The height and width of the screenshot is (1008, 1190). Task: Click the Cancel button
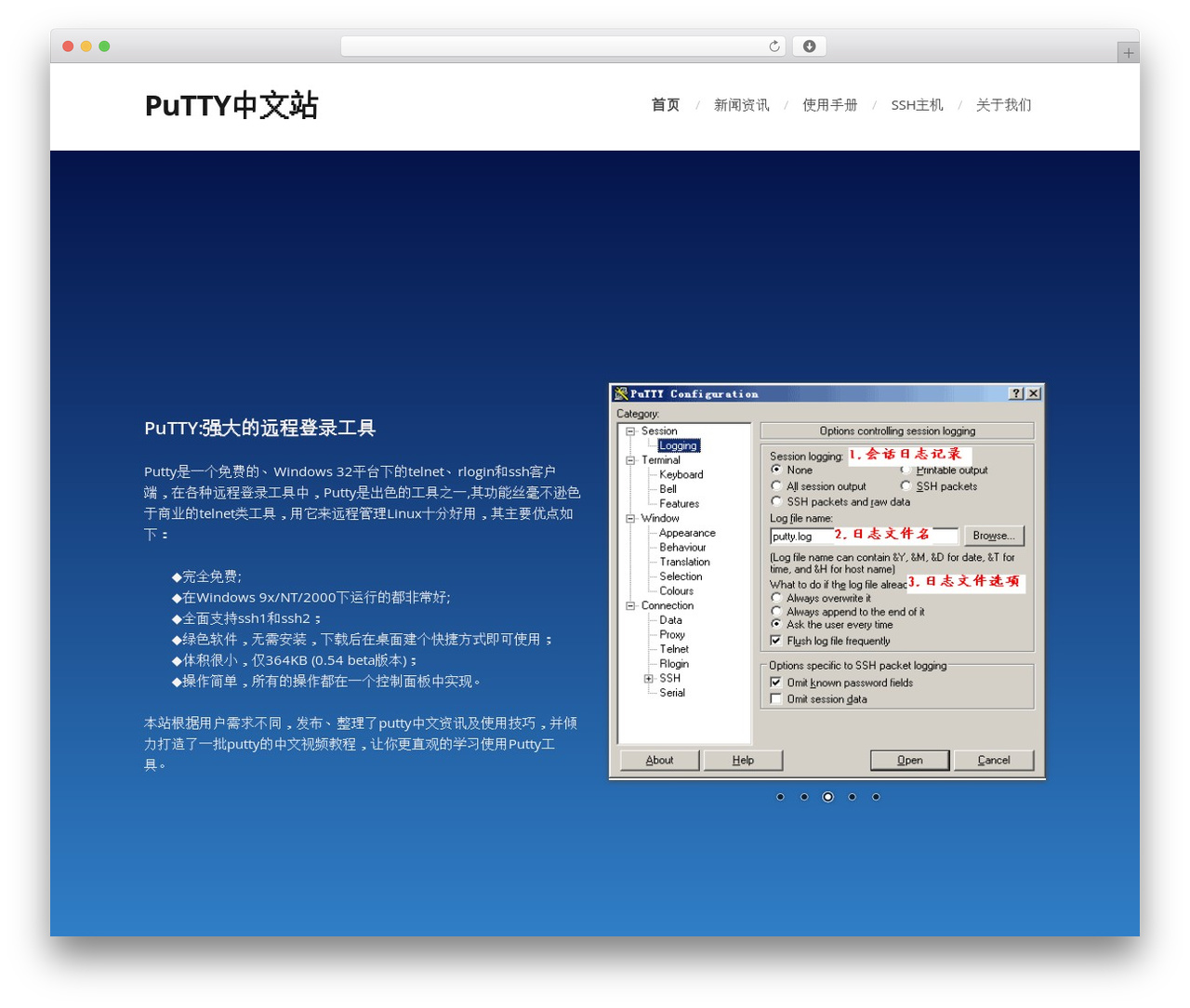click(994, 761)
